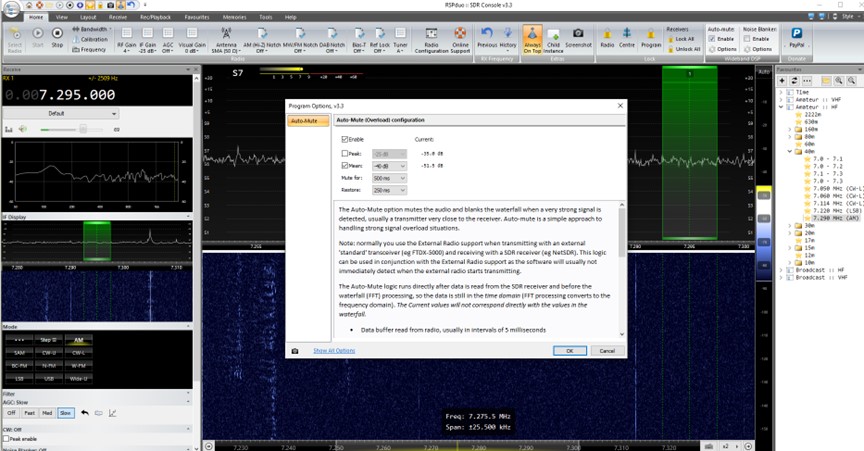This screenshot has width=864, height=451.
Task: Click the camera icon in dialog footer
Action: point(294,351)
